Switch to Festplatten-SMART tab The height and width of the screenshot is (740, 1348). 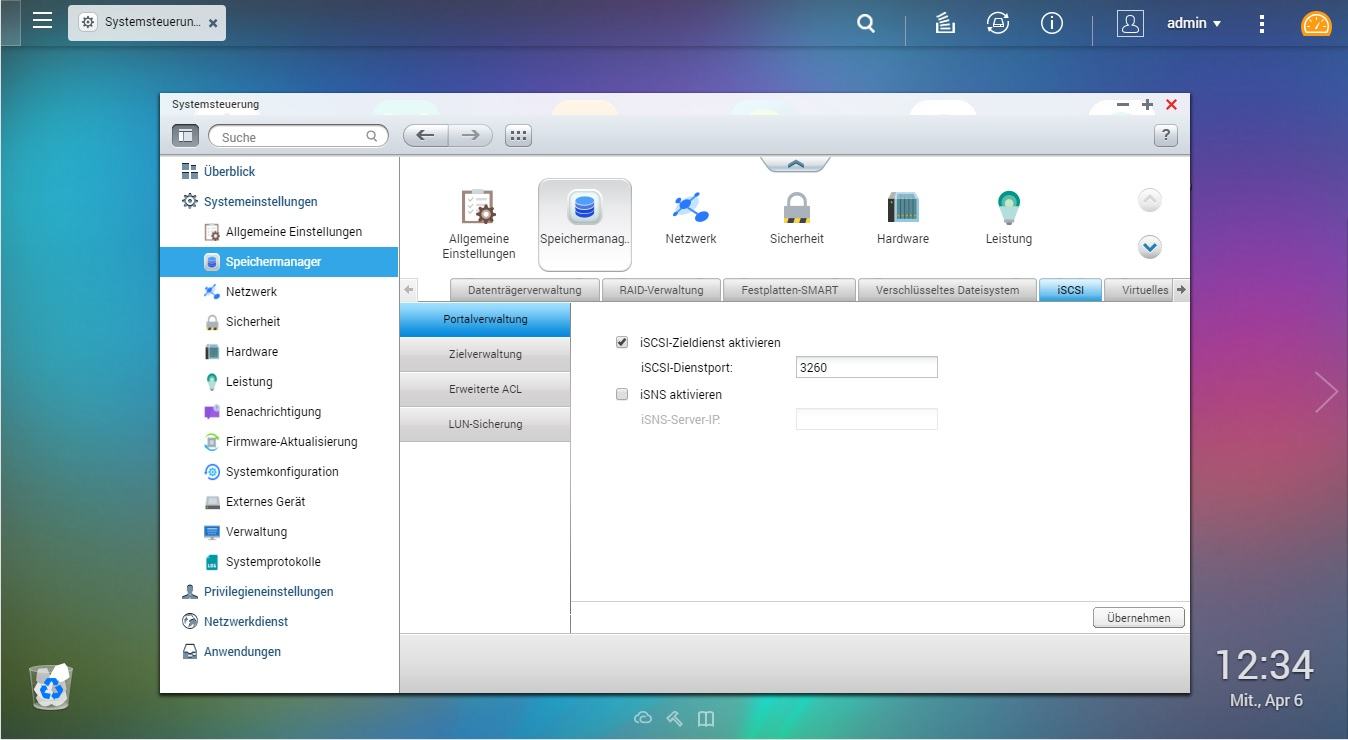point(789,290)
